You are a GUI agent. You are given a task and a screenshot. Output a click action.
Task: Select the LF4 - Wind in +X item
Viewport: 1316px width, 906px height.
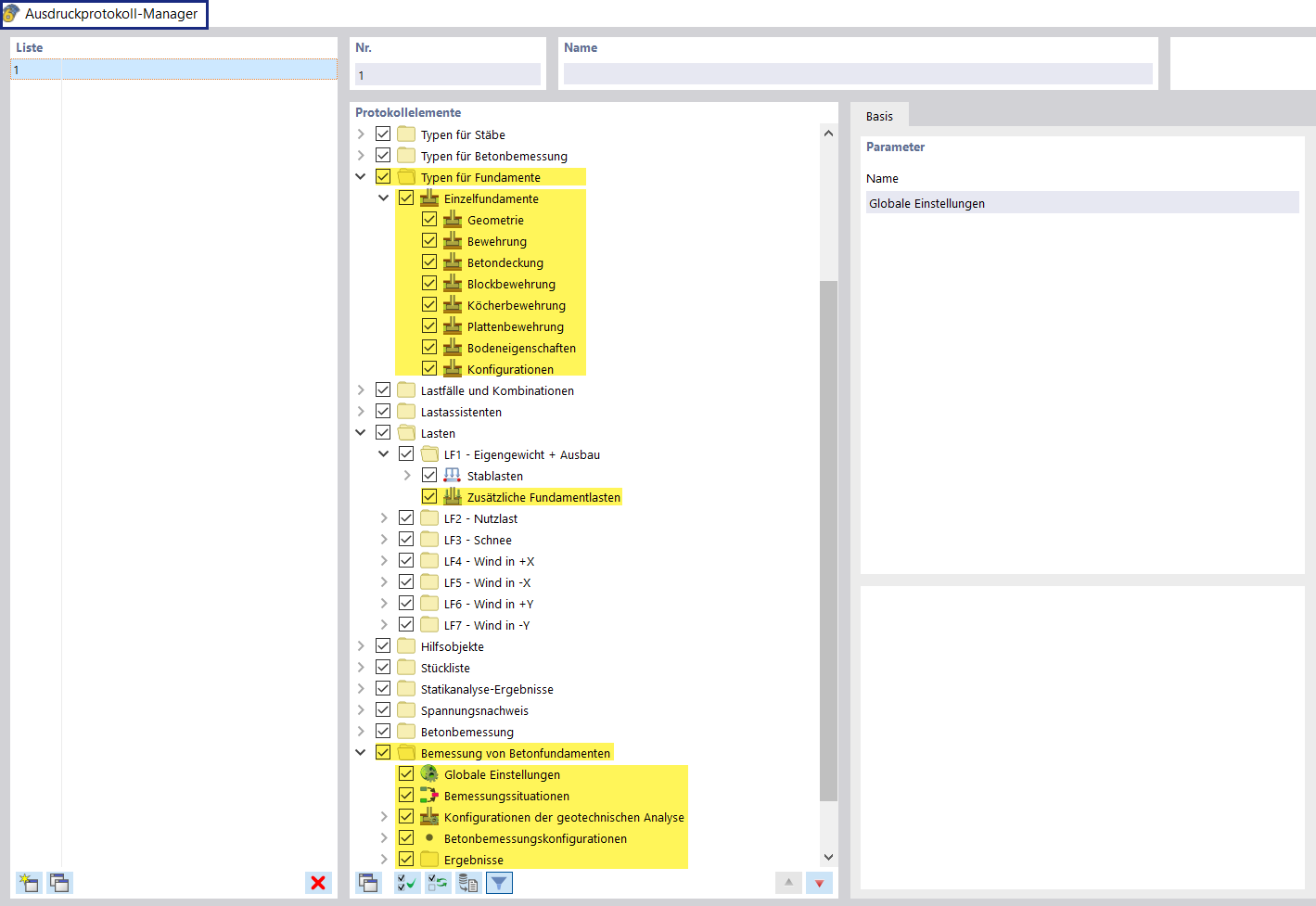[489, 561]
